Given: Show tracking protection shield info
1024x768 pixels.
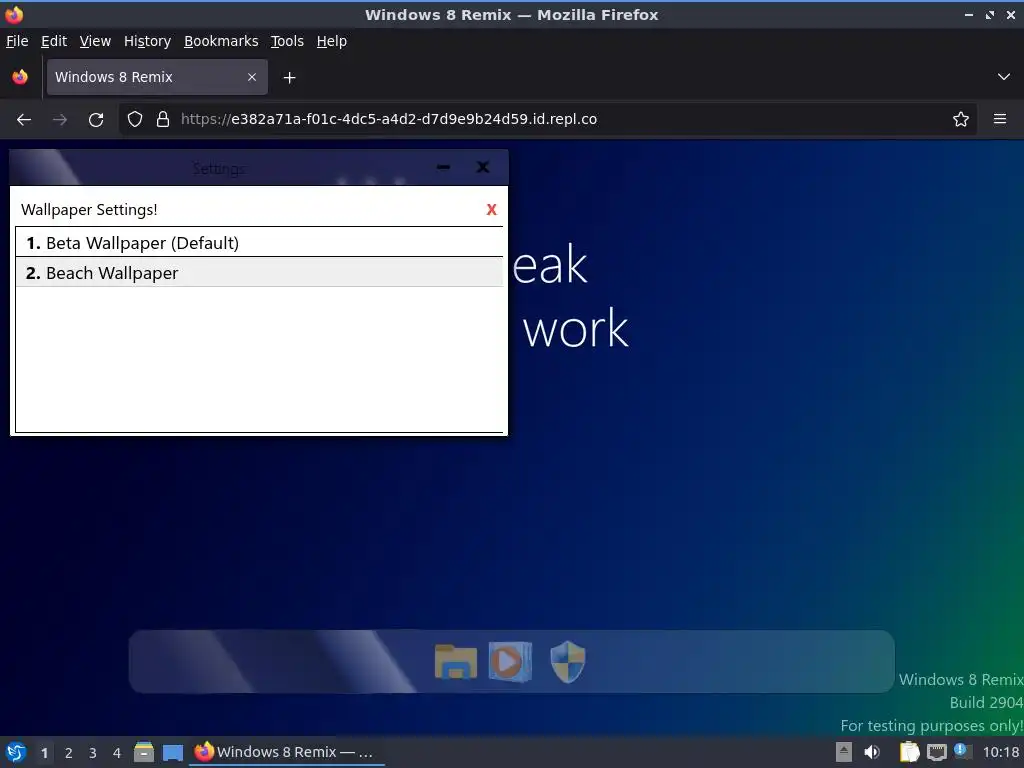Looking at the screenshot, I should pos(135,120).
